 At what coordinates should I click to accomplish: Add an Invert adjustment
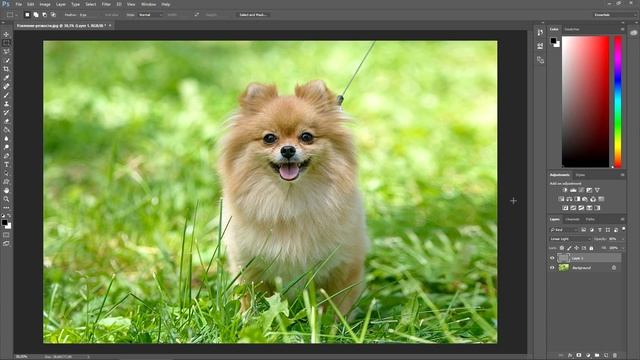[x=565, y=208]
